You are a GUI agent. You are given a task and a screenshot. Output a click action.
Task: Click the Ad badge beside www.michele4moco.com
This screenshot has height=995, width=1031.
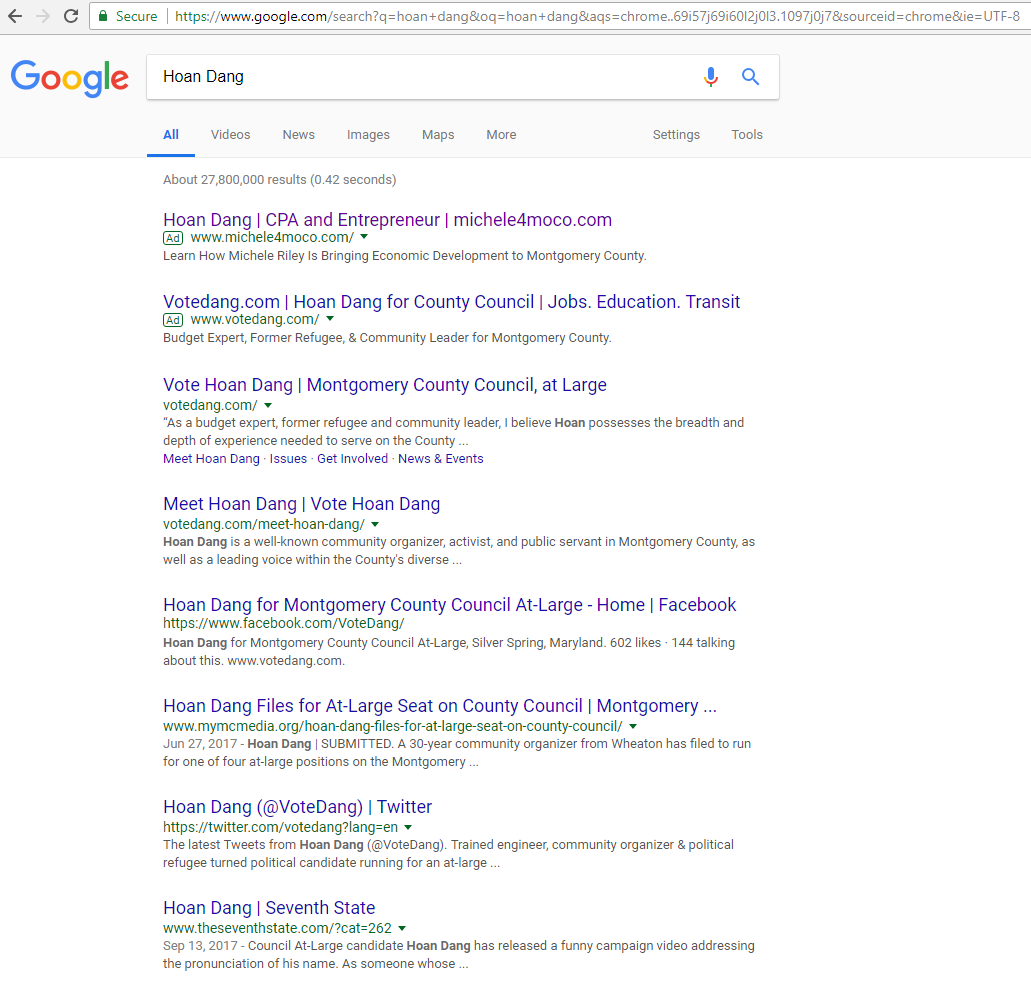[x=173, y=238]
